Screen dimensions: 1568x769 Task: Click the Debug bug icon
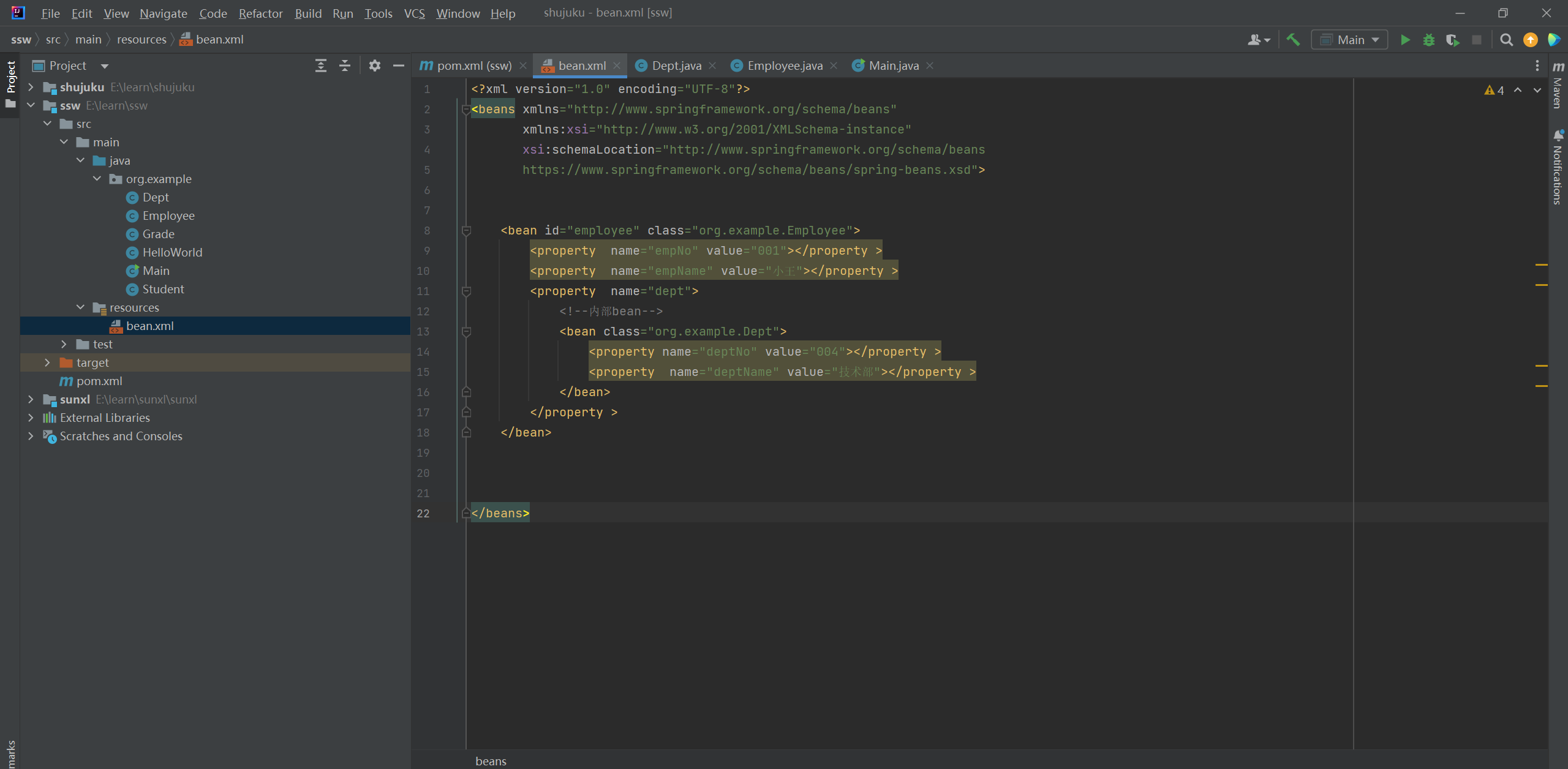[1429, 40]
